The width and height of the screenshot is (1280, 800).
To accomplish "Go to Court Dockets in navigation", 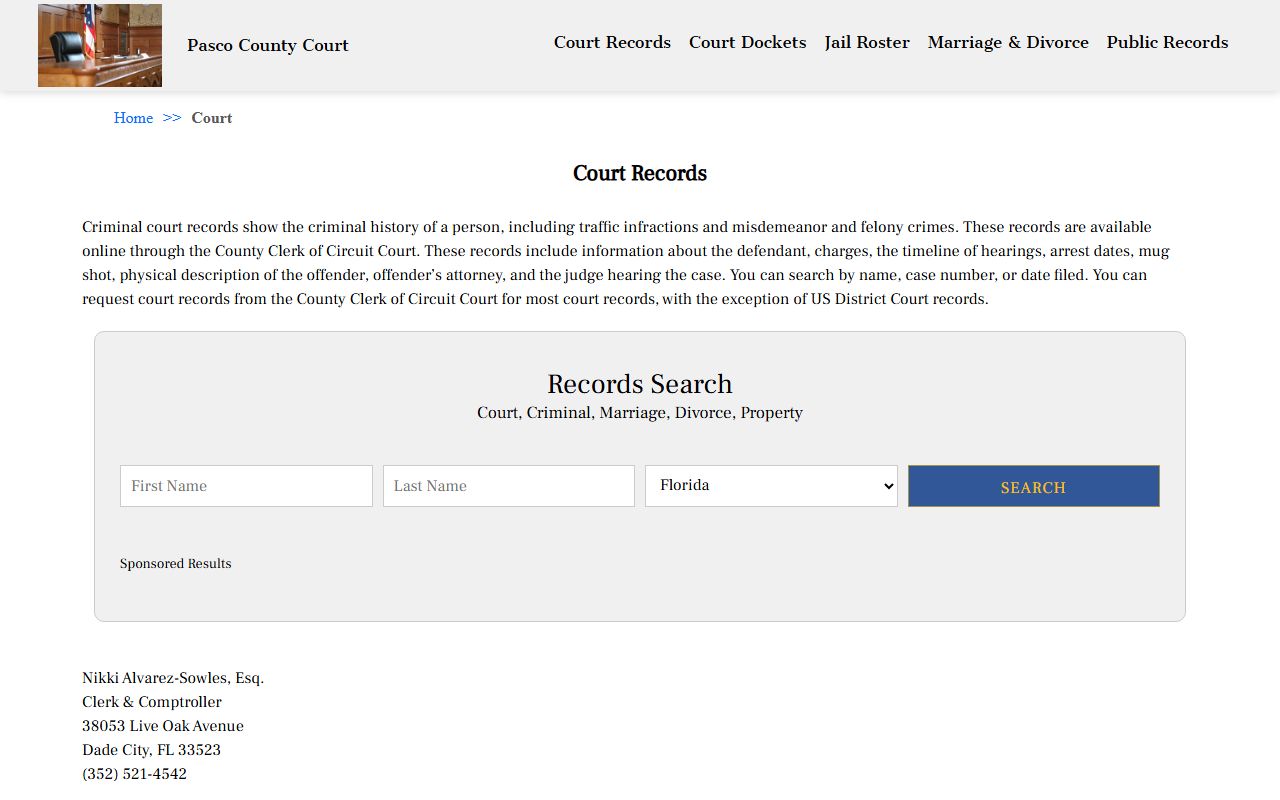I will pos(747,42).
